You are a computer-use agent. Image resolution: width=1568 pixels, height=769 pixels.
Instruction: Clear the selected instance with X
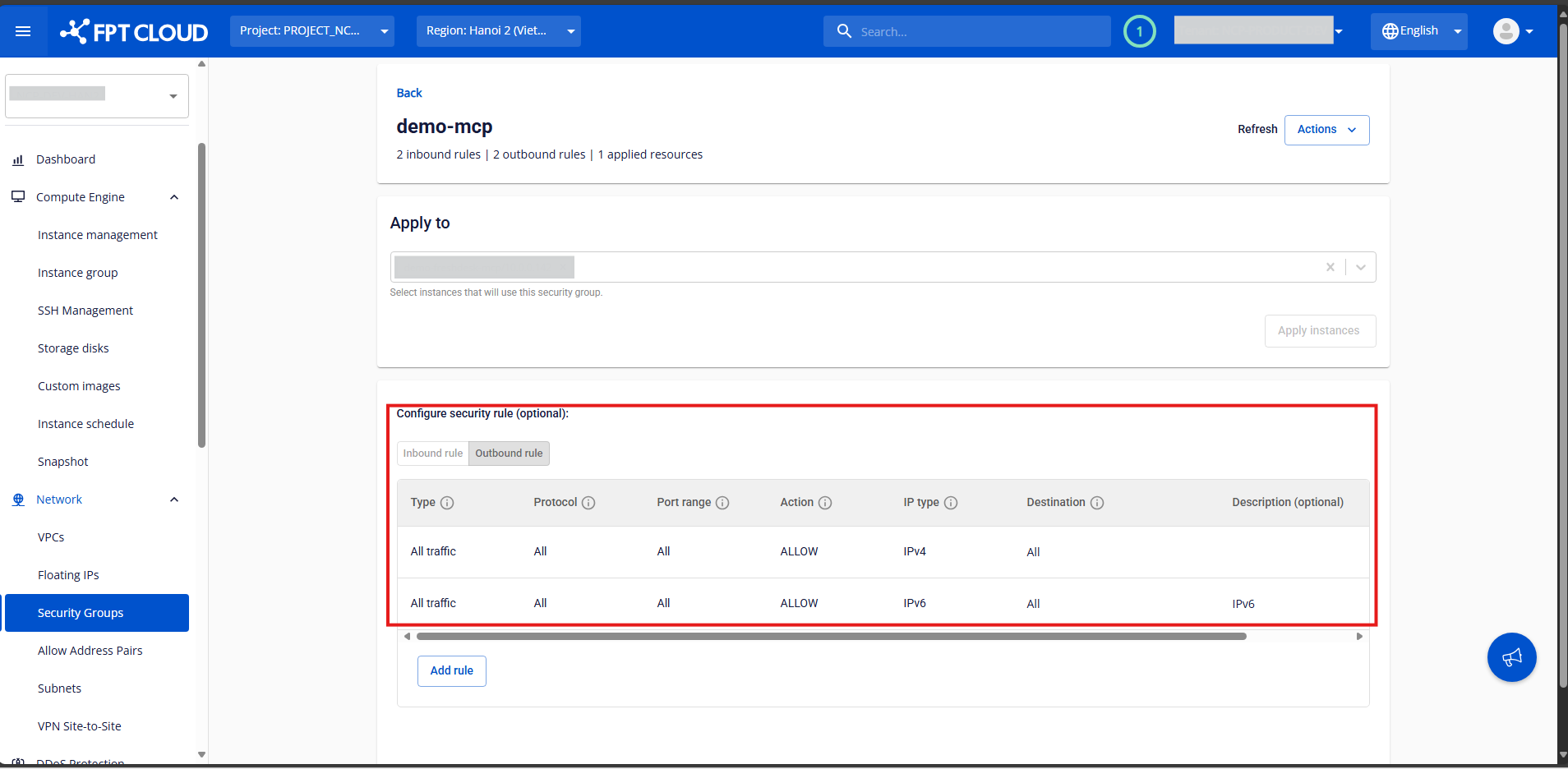tap(1330, 267)
